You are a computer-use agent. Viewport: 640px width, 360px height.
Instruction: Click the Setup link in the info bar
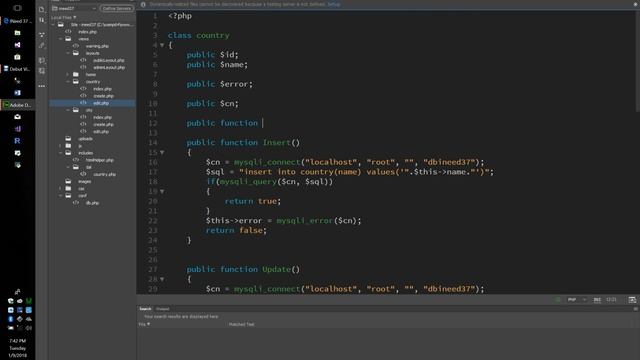point(333,4)
